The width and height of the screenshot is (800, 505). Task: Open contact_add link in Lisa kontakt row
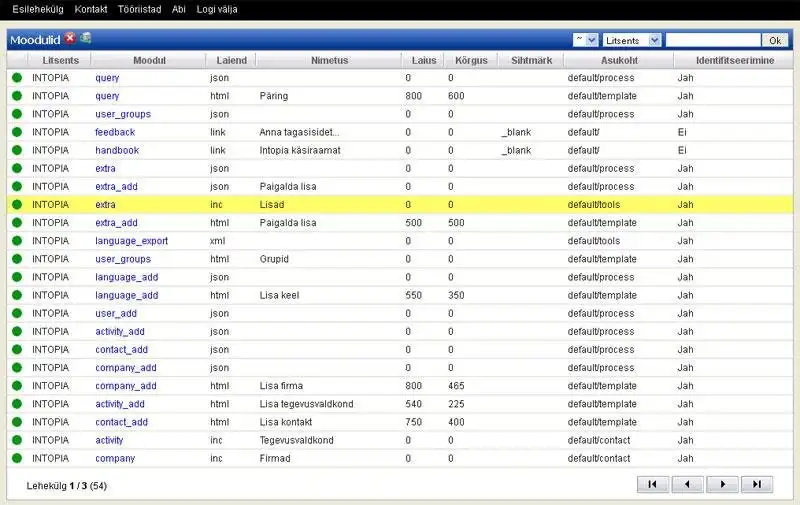click(x=121, y=422)
